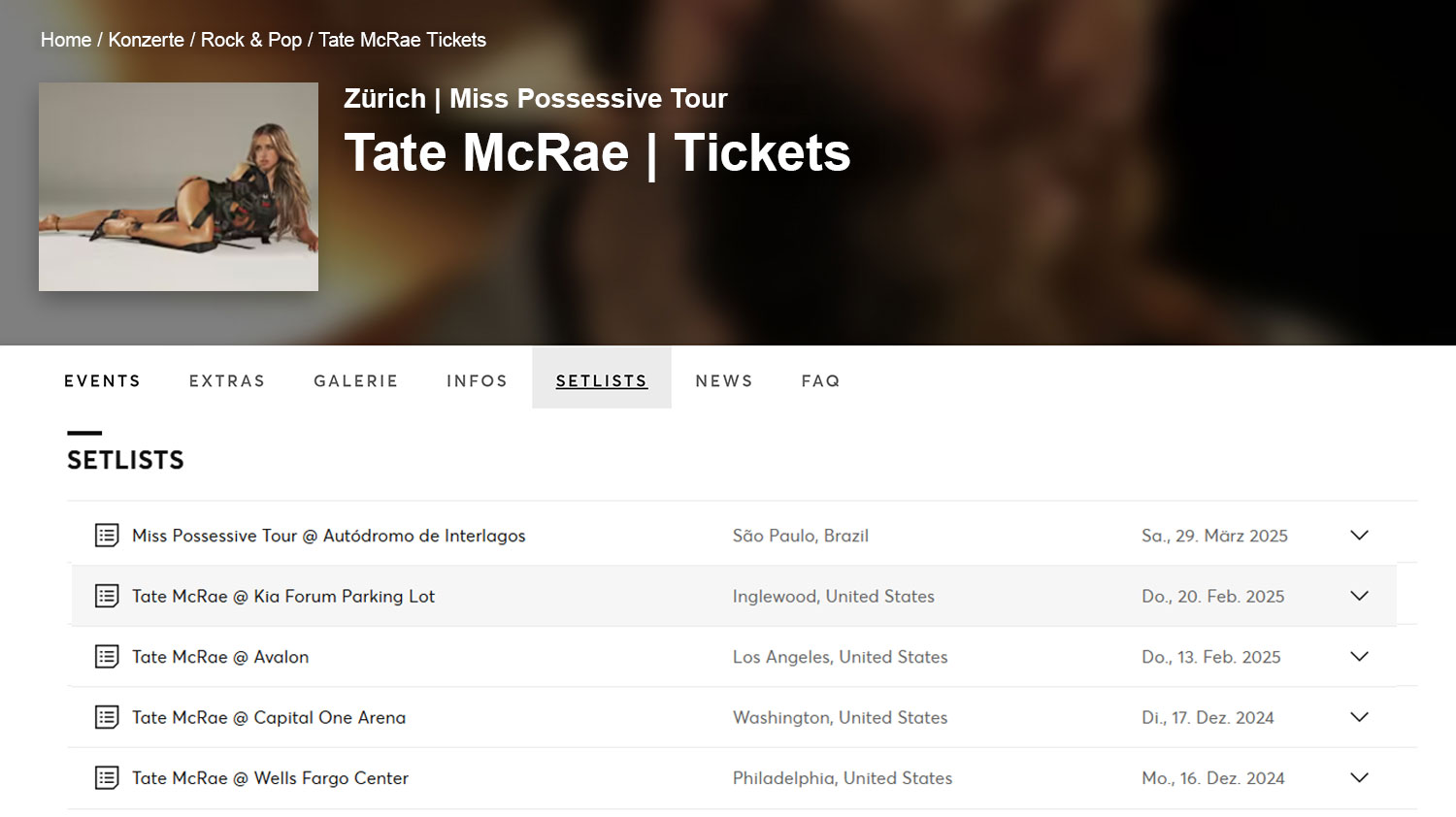Viewport: 1456px width, 817px height.
Task: Open Konzerte breadcrumb link
Action: tap(146, 40)
